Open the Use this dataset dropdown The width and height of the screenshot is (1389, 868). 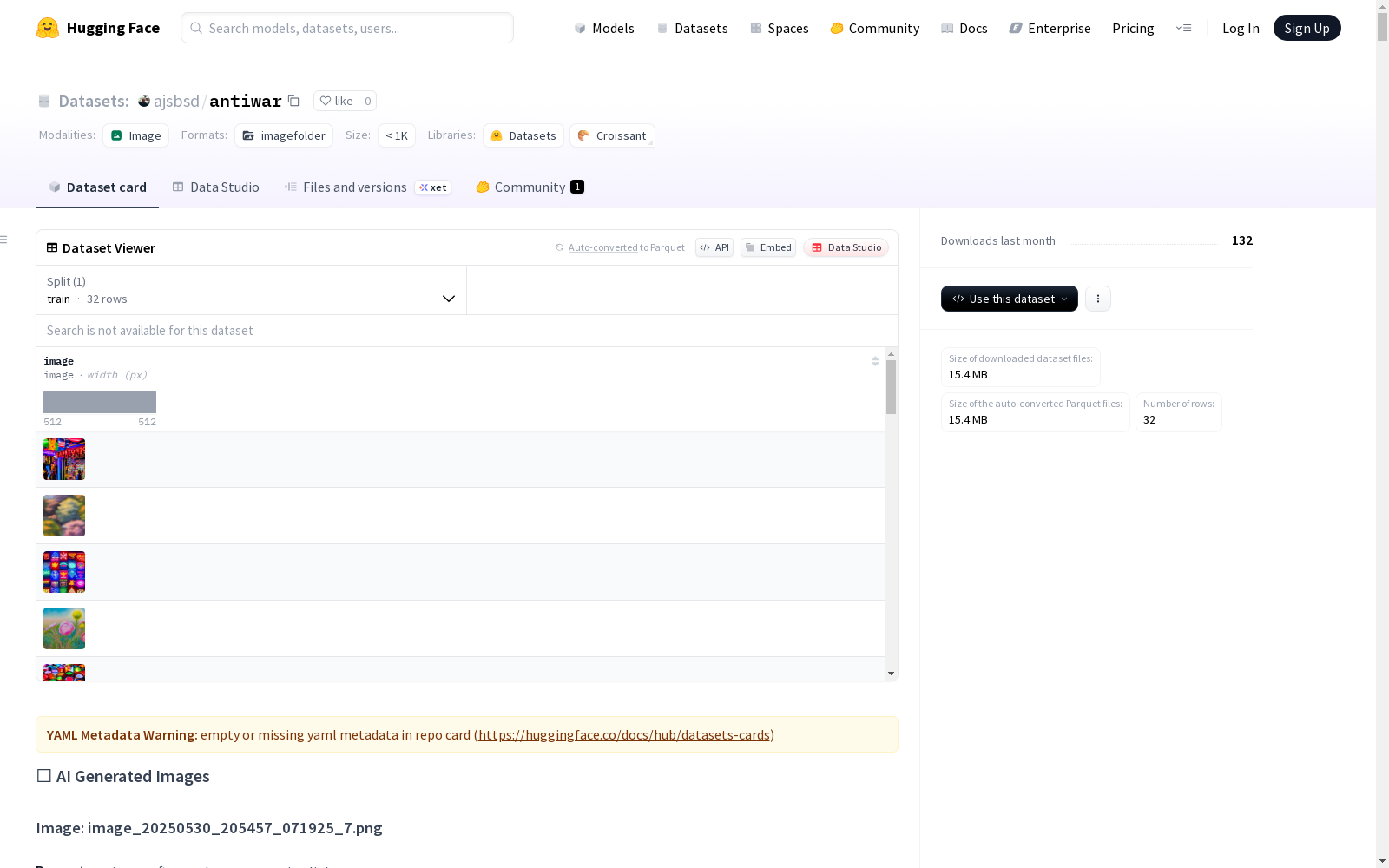pyautogui.click(x=1010, y=299)
